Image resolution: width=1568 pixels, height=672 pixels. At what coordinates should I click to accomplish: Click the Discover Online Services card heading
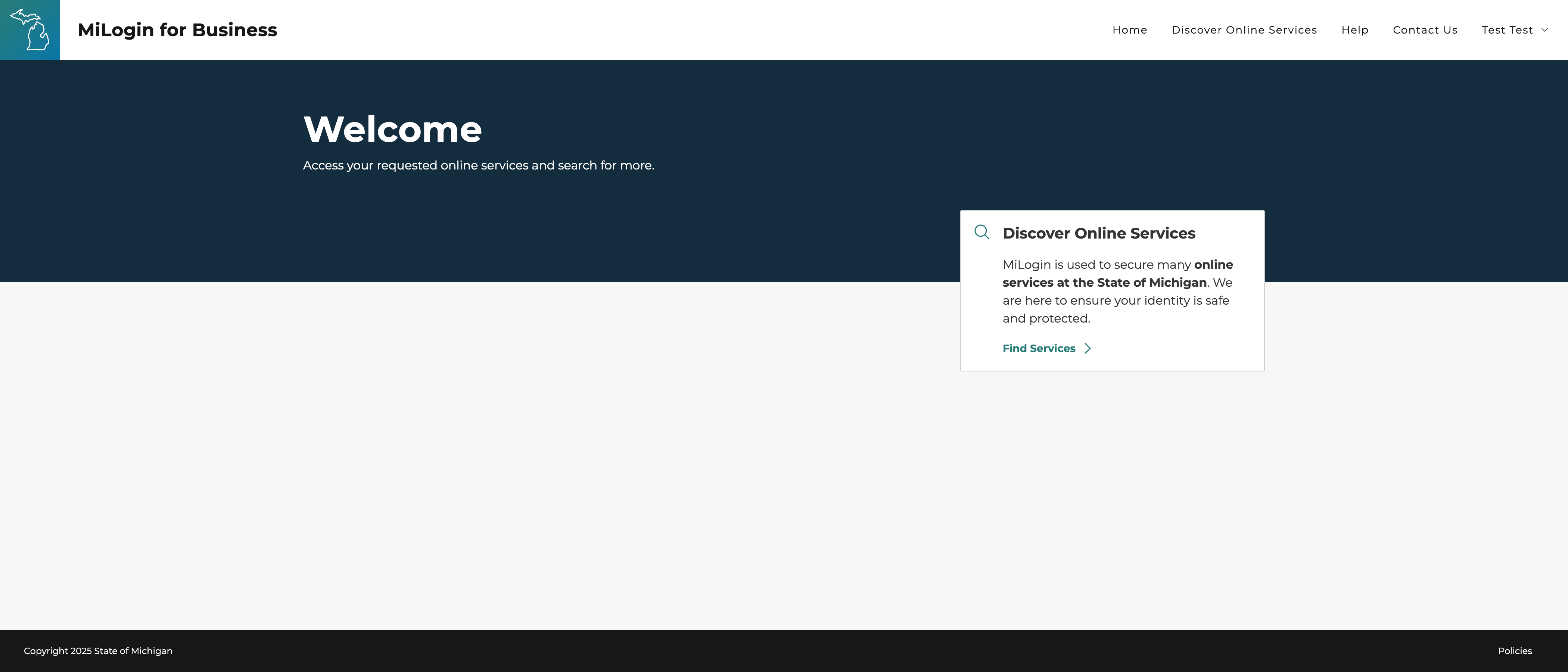[x=1099, y=233]
